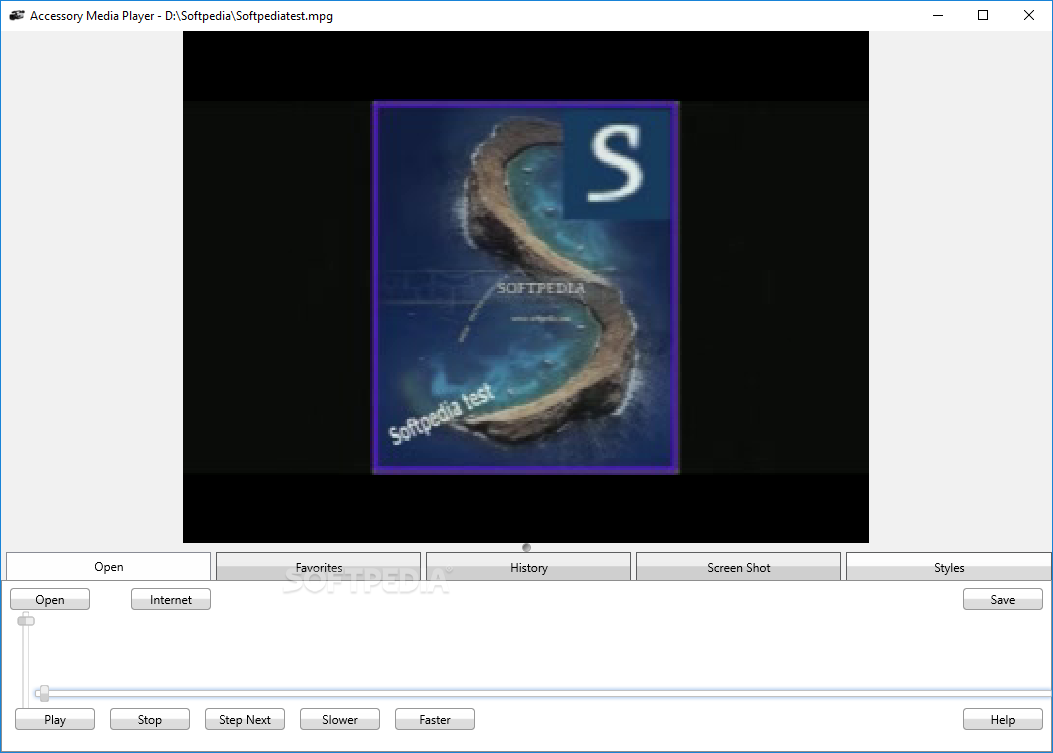1053x753 pixels.
Task: Click the splitter grip below video
Action: [x=526, y=547]
